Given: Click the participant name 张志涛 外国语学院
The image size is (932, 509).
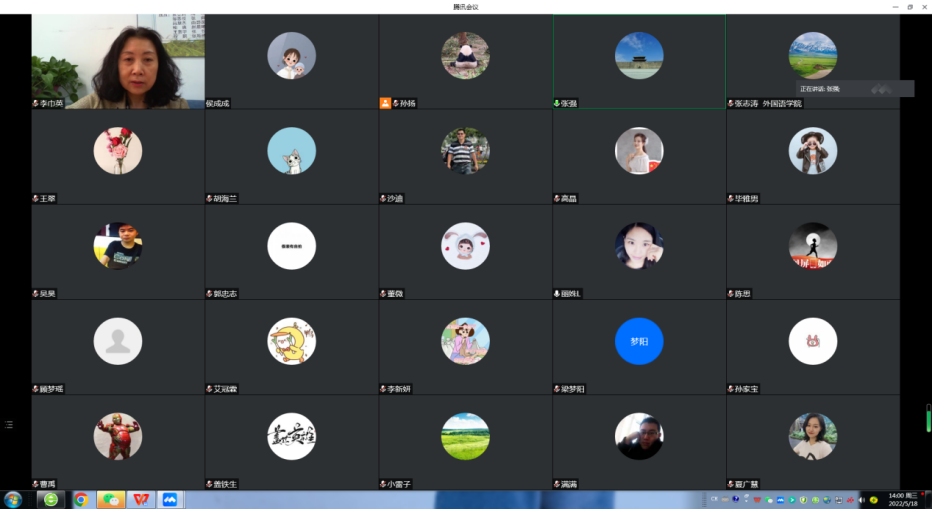Looking at the screenshot, I should tap(768, 103).
